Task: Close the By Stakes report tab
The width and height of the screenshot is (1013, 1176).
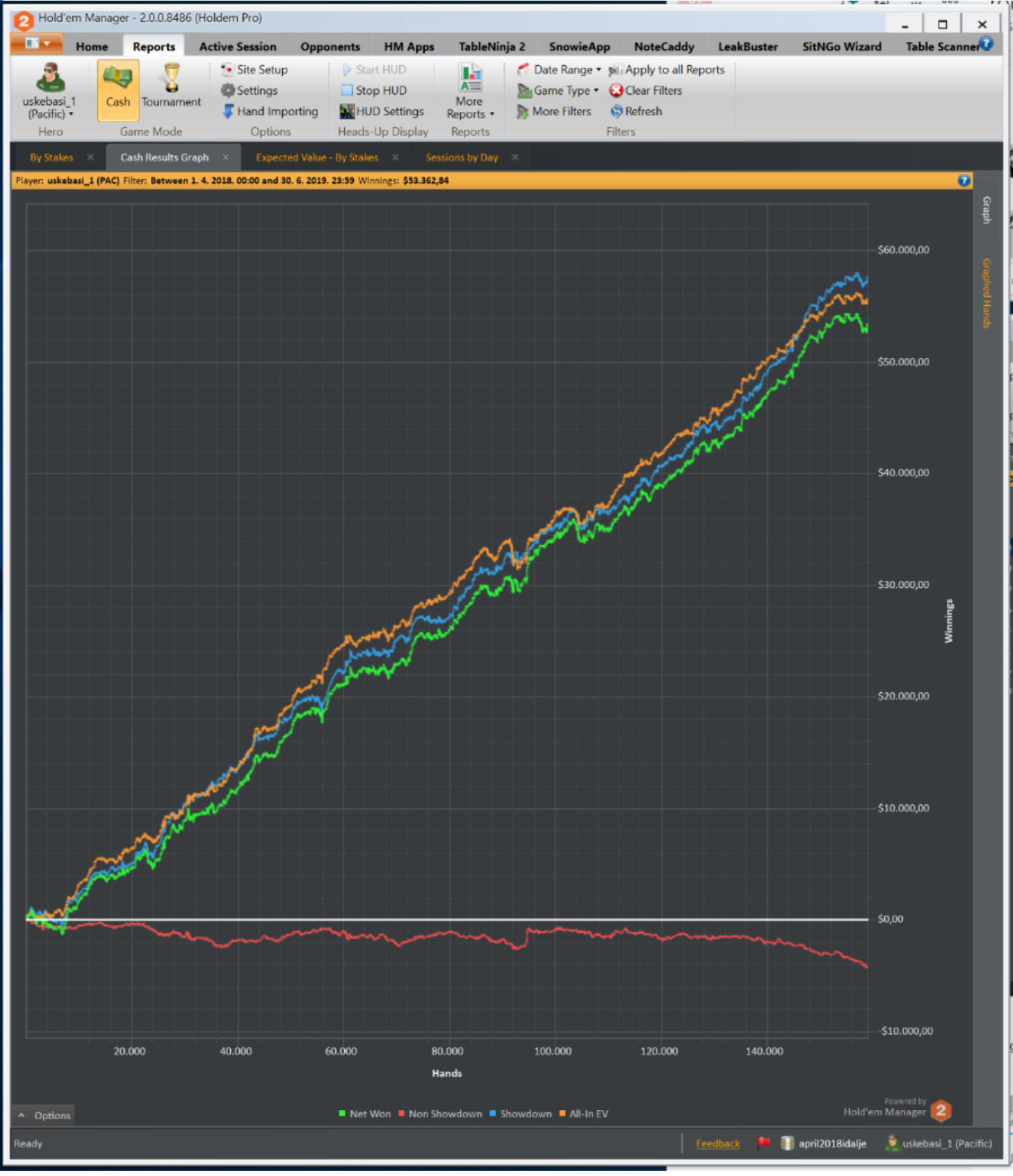Action: (x=90, y=157)
